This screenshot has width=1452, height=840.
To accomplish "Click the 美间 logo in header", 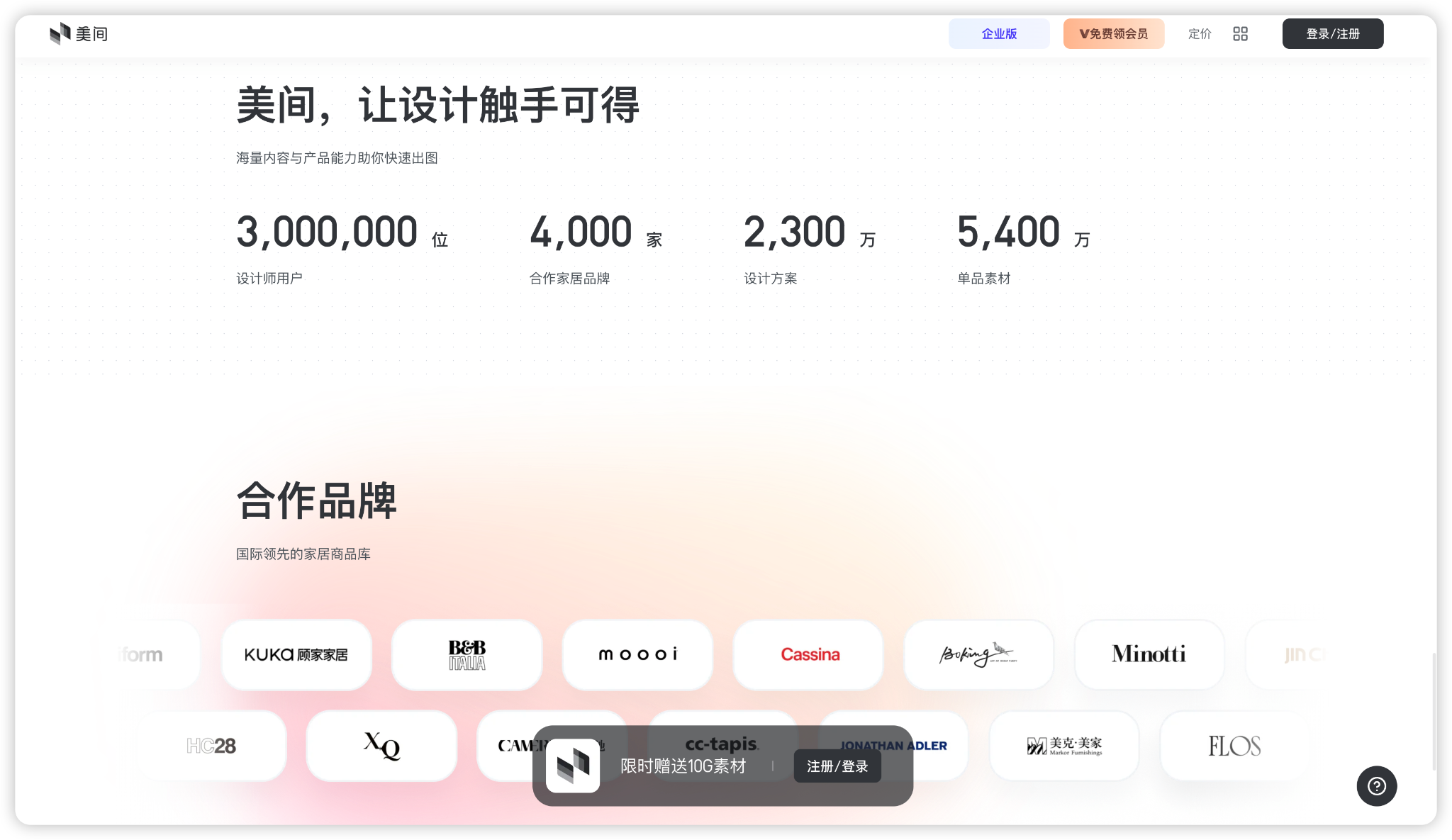I will [79, 33].
